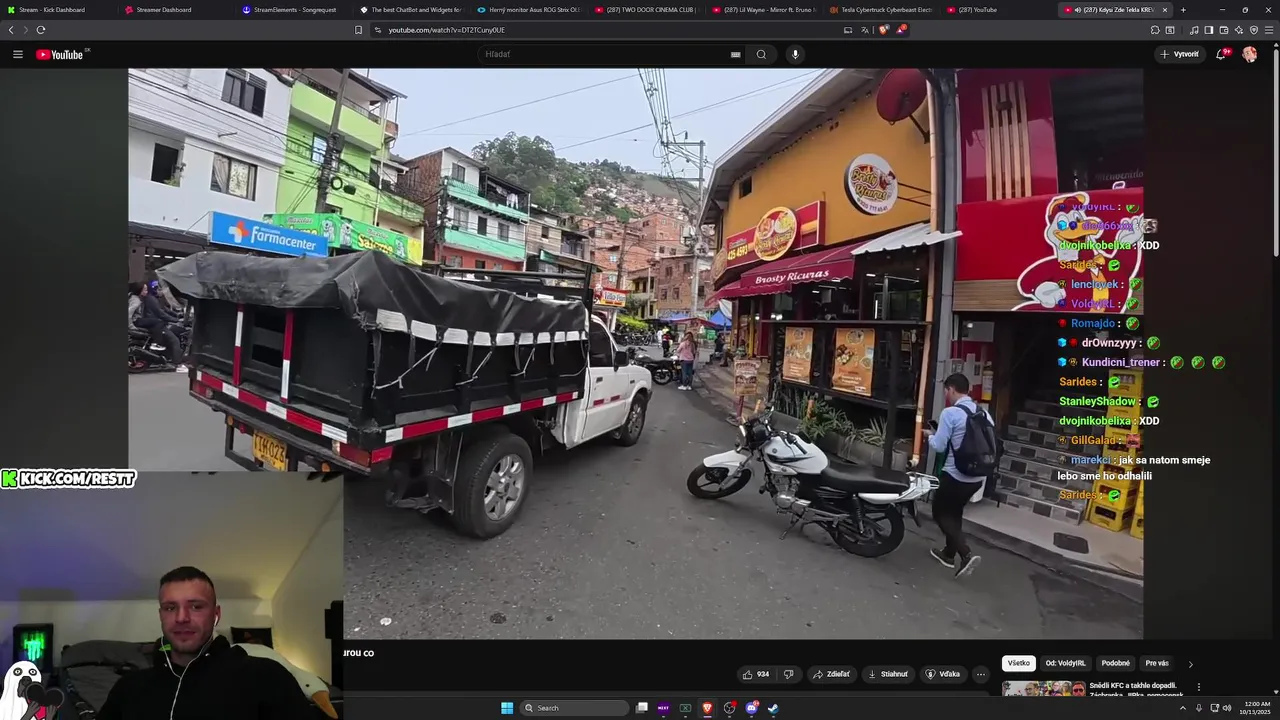1280x720 pixels.
Task: Click the video player to pause
Action: (636, 353)
